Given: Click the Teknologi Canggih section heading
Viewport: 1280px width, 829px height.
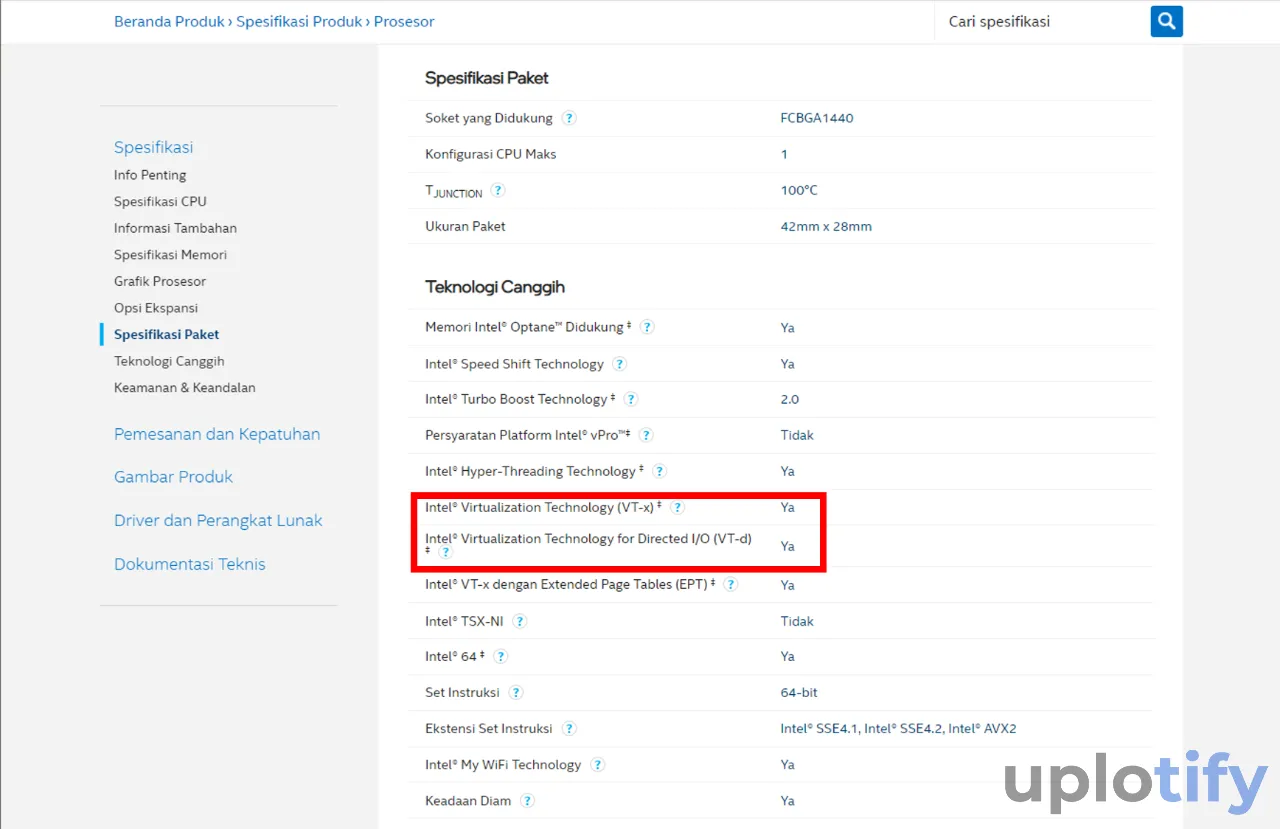Looking at the screenshot, I should coord(495,287).
